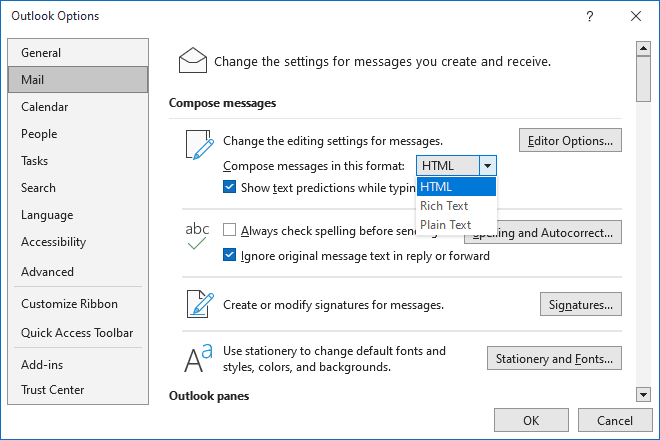
Task: Click the Outlook Options title text
Action: pyautogui.click(x=55, y=16)
